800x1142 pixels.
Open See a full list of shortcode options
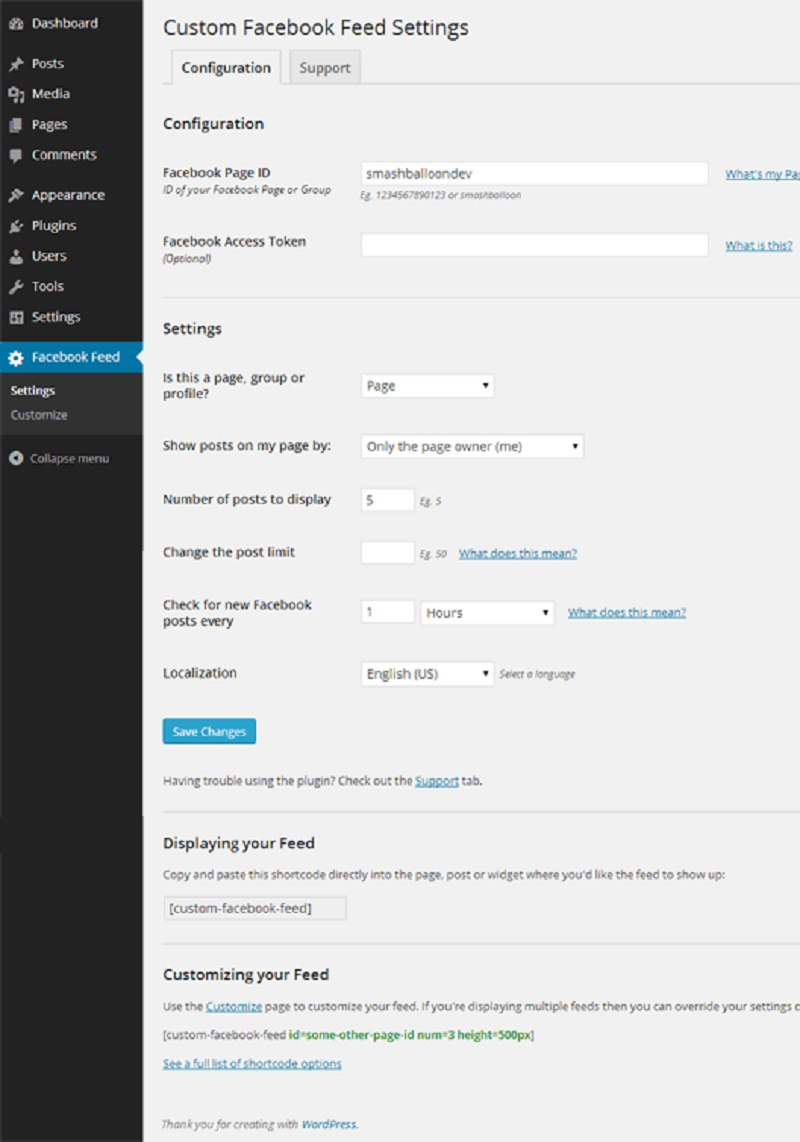(x=252, y=1063)
